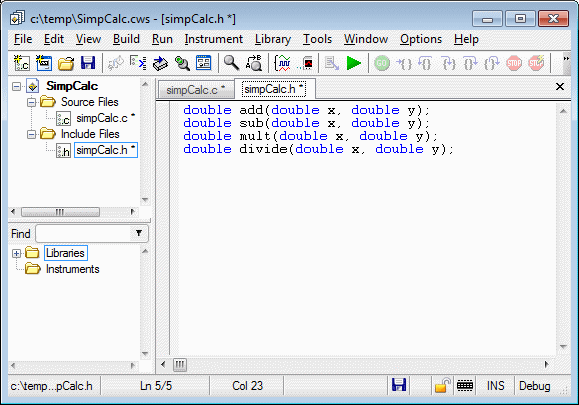Click the project tree horizontal scrollbar thumb
This screenshot has height=405, width=579.
click(60, 212)
